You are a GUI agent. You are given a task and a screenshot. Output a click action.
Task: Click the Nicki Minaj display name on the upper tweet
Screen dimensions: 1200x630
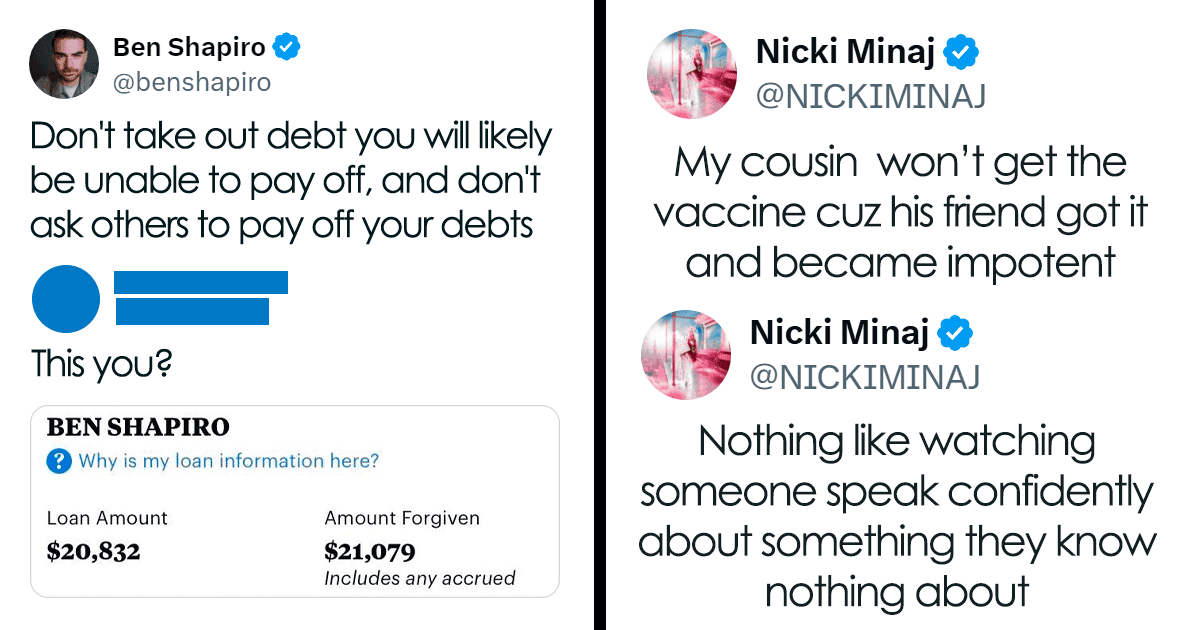click(845, 52)
